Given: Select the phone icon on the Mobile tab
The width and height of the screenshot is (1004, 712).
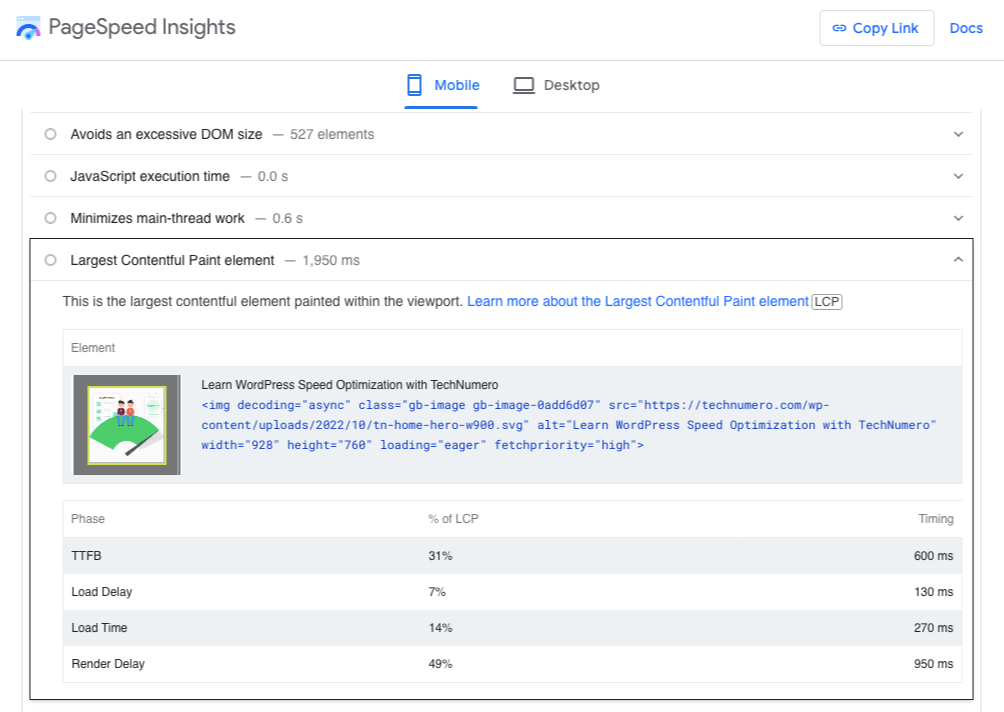Looking at the screenshot, I should (x=413, y=85).
